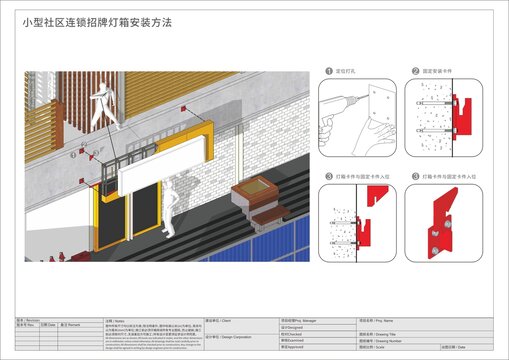The height and width of the screenshot is (360, 509).
Task: Click the Date field in title block
Action: pos(467,347)
